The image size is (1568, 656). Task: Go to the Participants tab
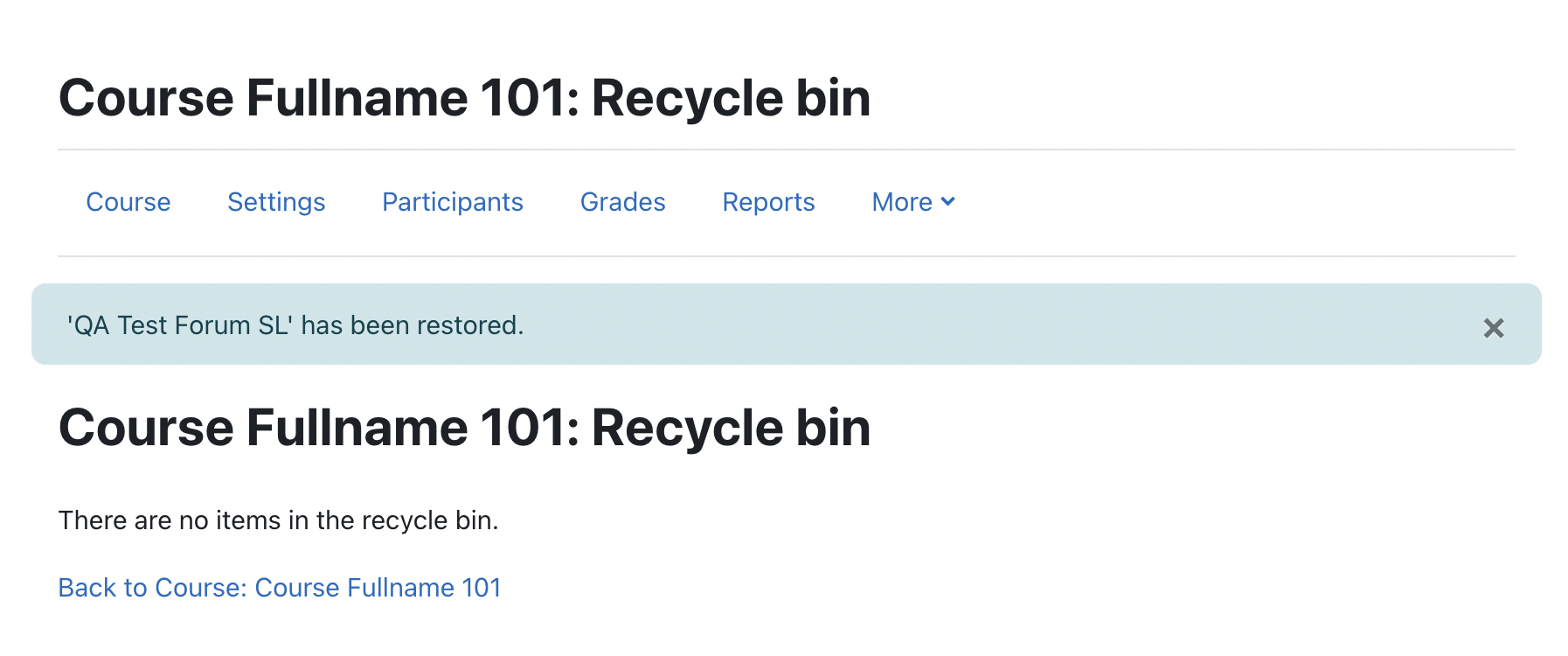coord(453,202)
